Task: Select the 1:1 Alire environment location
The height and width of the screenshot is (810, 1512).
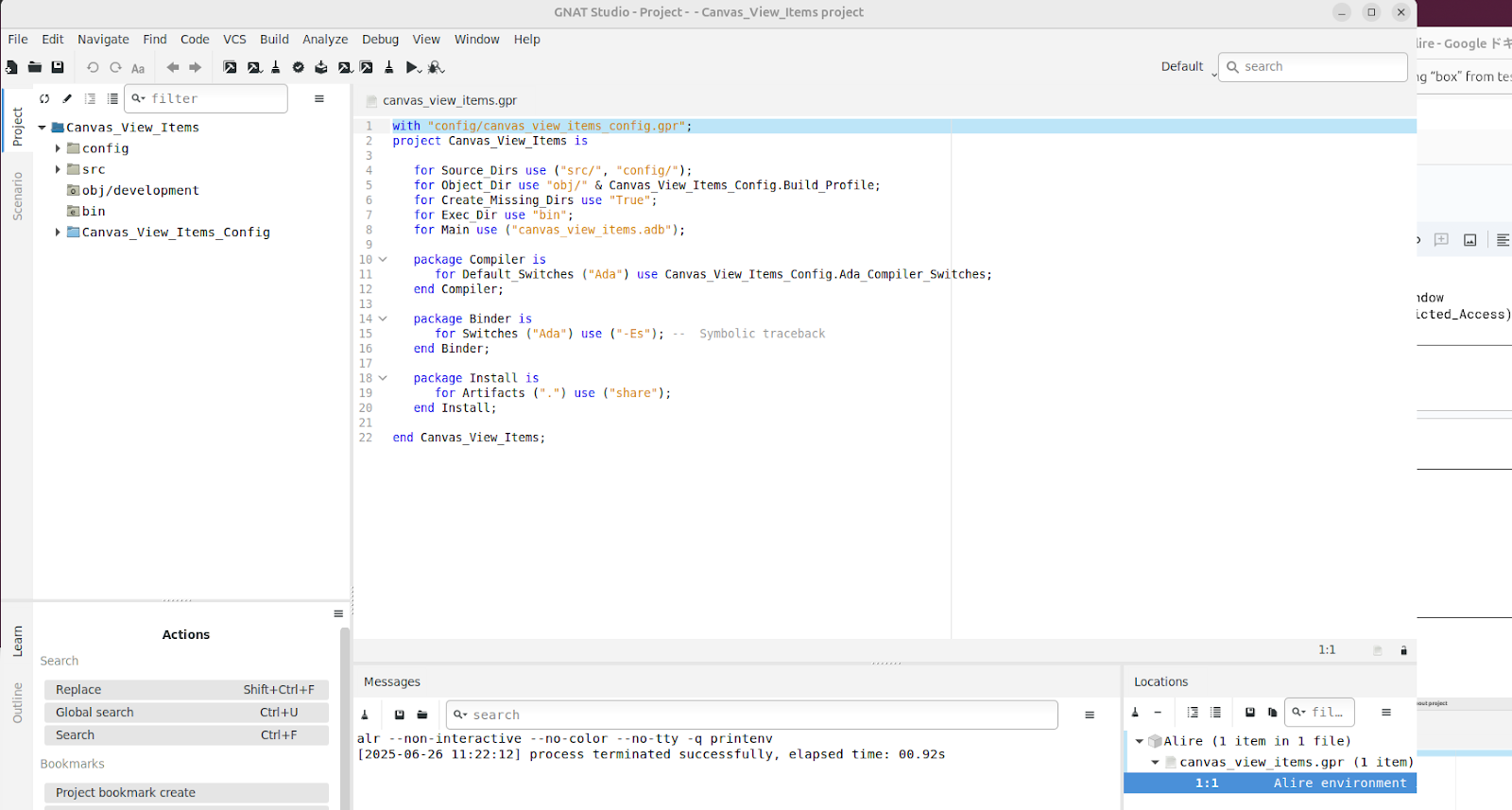Action: (1270, 783)
